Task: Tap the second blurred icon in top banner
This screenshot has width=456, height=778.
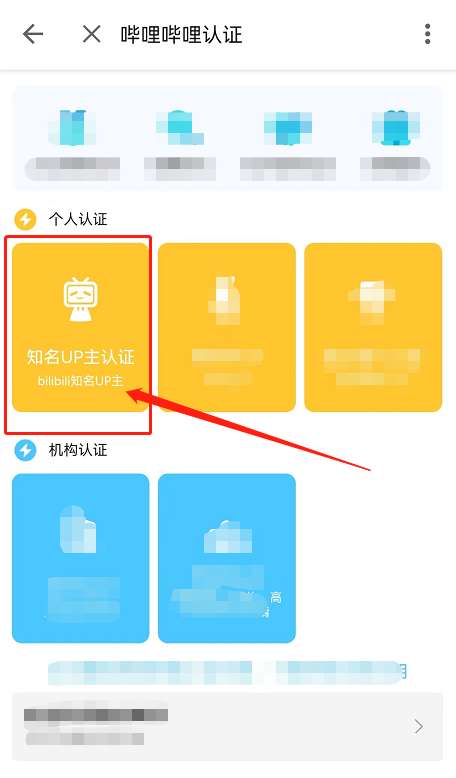Action: [180, 128]
